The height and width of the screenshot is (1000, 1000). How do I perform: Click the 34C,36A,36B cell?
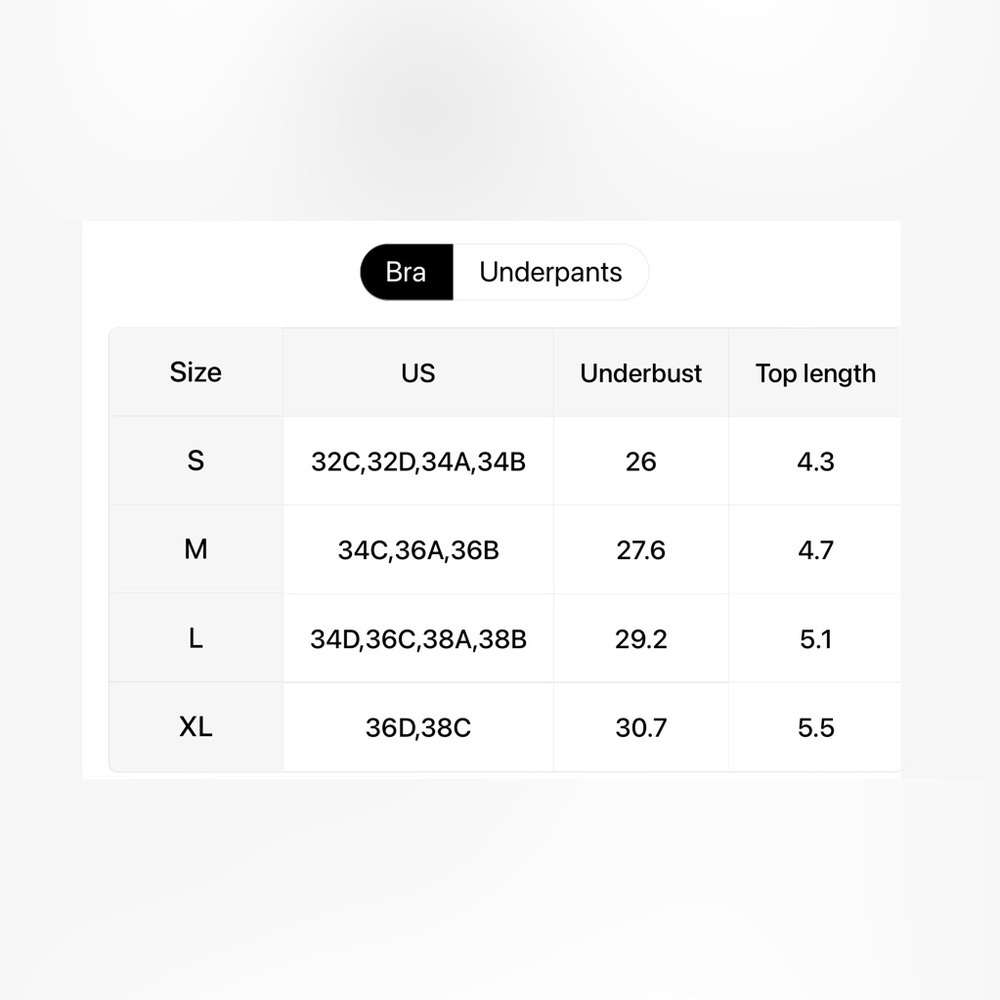click(x=418, y=550)
